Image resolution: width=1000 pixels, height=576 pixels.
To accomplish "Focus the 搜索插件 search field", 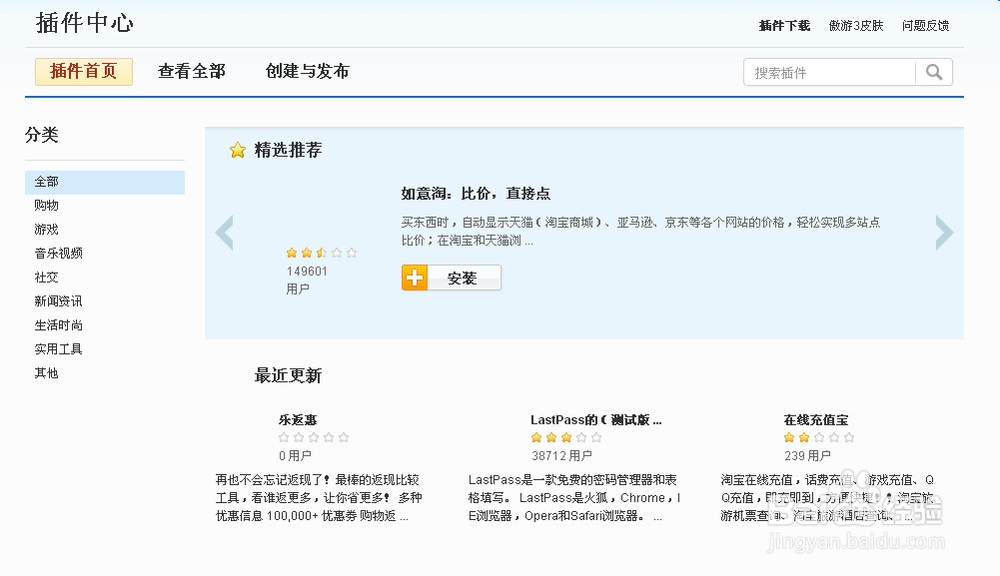I will 830,72.
